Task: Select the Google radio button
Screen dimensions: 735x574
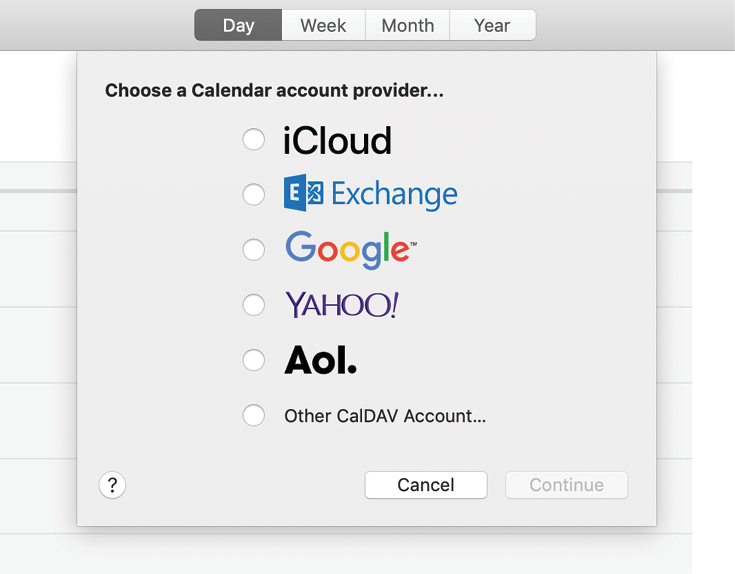Action: pos(254,249)
